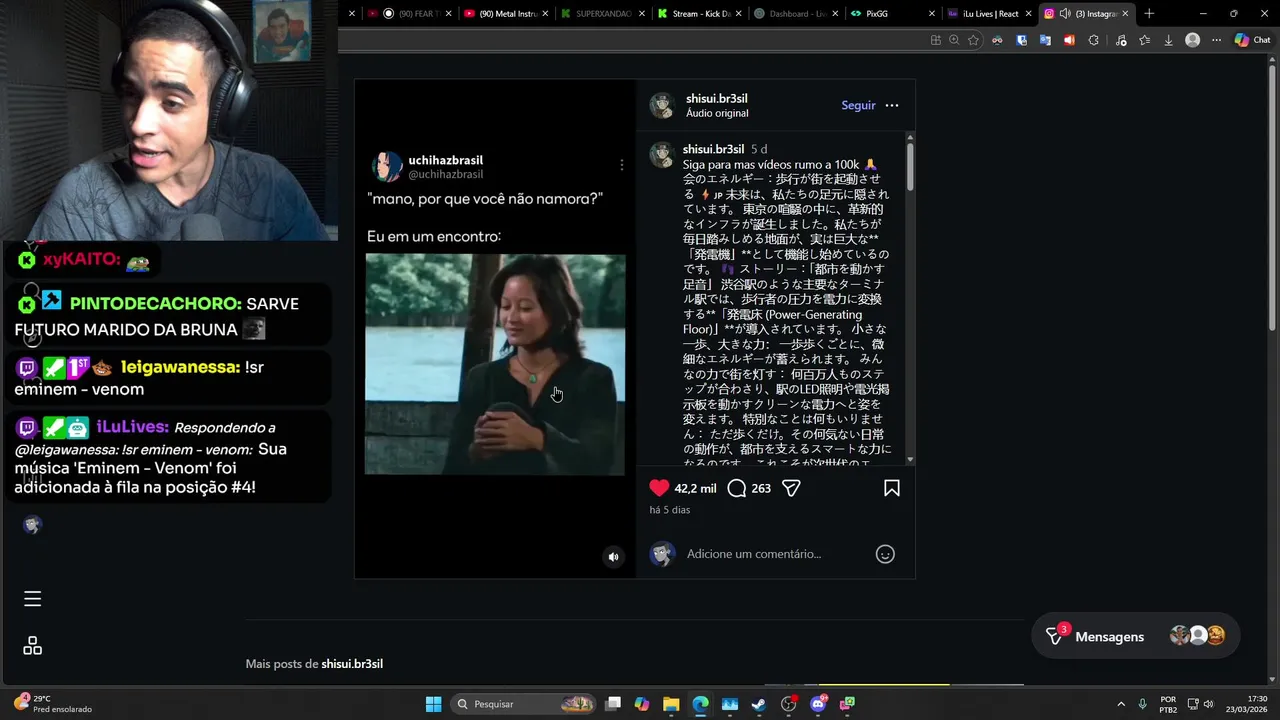This screenshot has width=1280, height=720.
Task: Click 'Áudio original' label
Action: click(717, 114)
